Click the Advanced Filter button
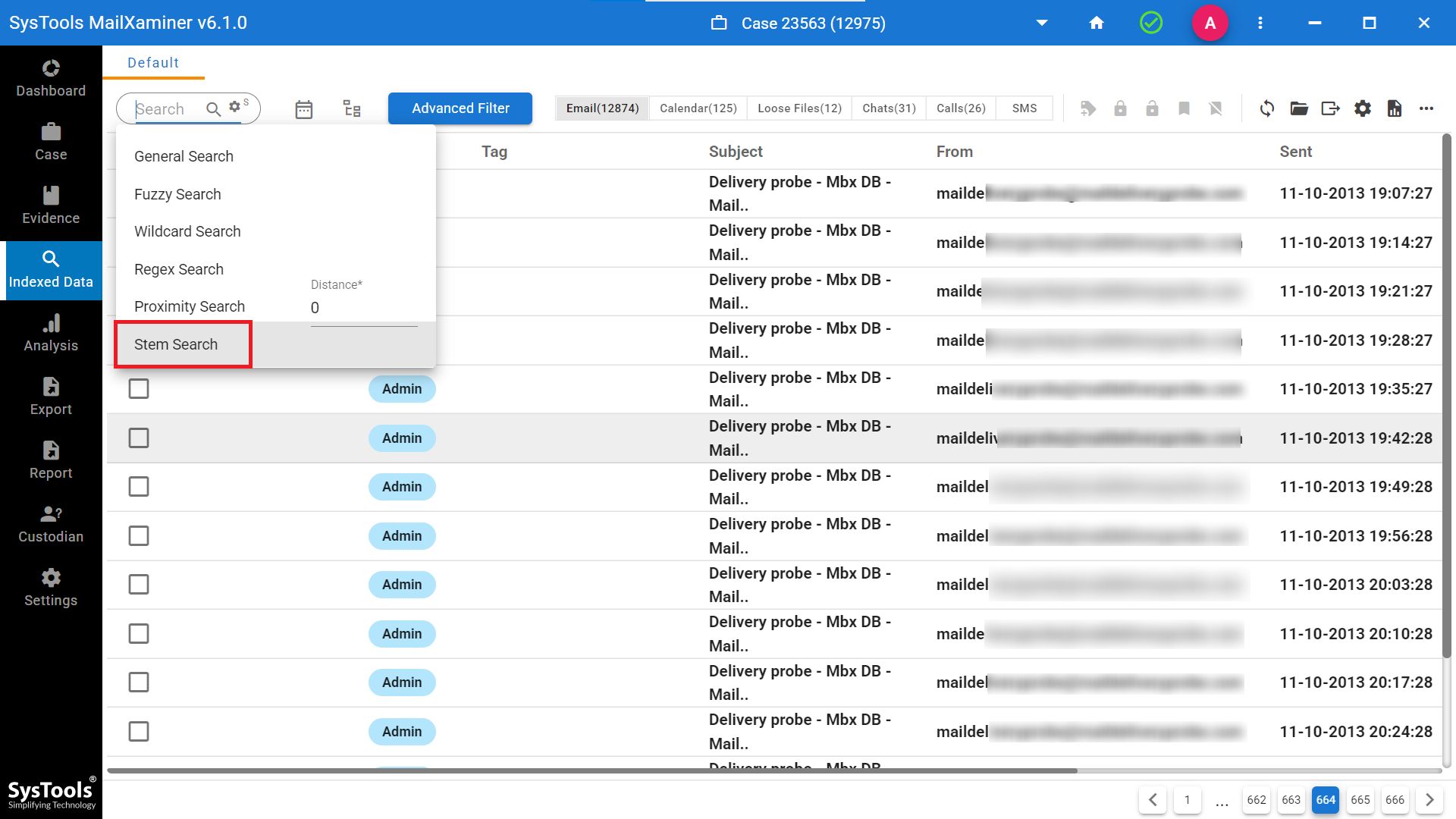The height and width of the screenshot is (819, 1456). coord(460,108)
